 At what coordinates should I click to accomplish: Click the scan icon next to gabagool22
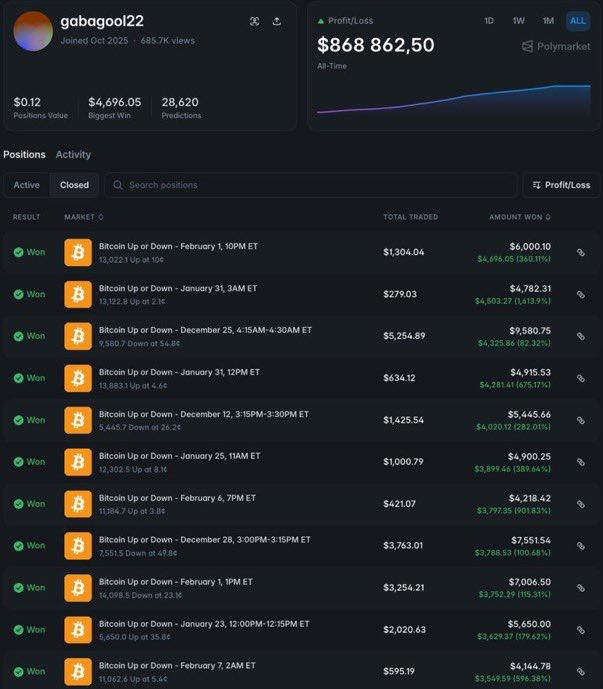pyautogui.click(x=254, y=21)
